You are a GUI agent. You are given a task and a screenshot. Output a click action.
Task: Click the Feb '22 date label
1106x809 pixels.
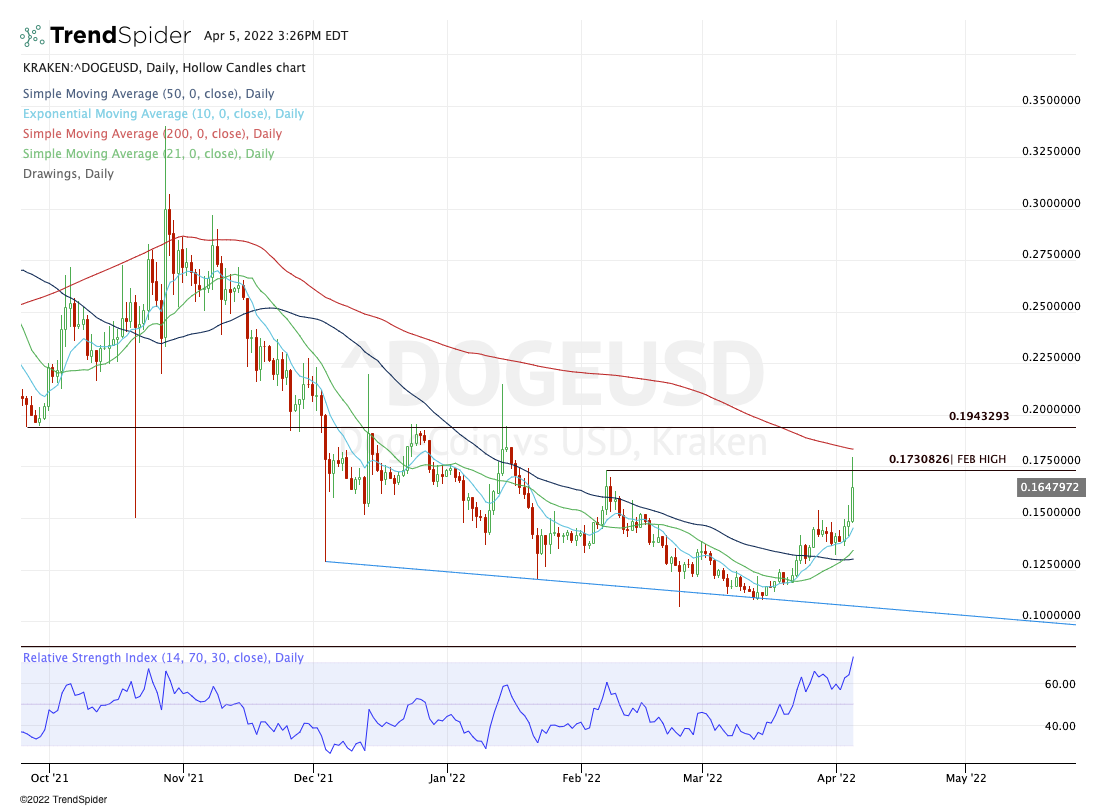(581, 778)
